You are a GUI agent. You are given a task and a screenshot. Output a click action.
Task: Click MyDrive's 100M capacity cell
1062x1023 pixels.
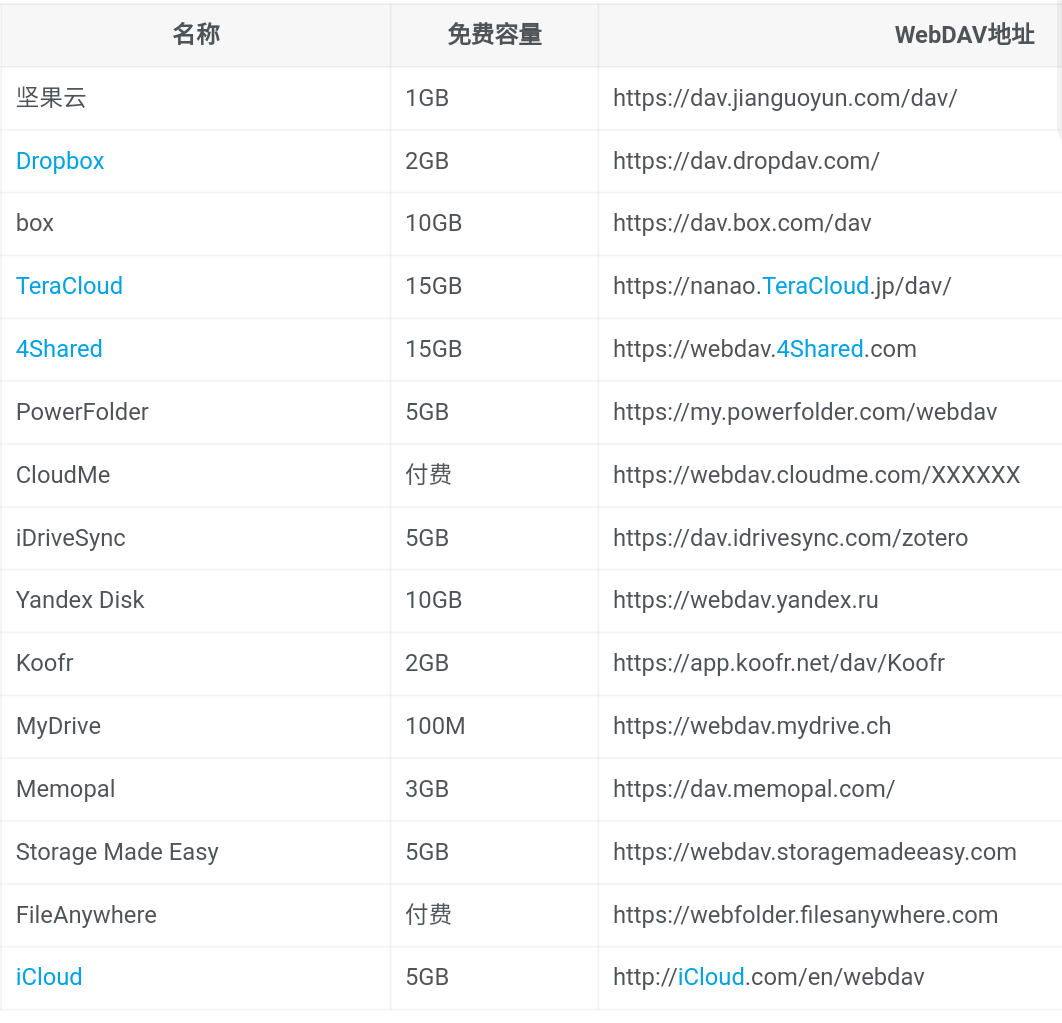[435, 726]
